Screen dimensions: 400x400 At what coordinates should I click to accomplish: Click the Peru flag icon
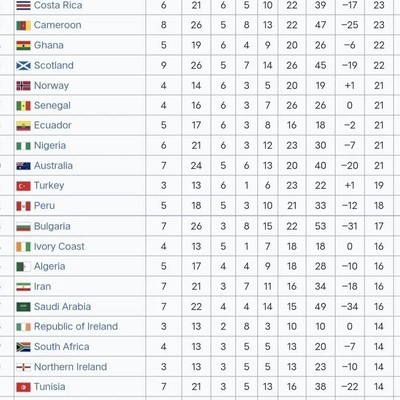[x=23, y=206]
